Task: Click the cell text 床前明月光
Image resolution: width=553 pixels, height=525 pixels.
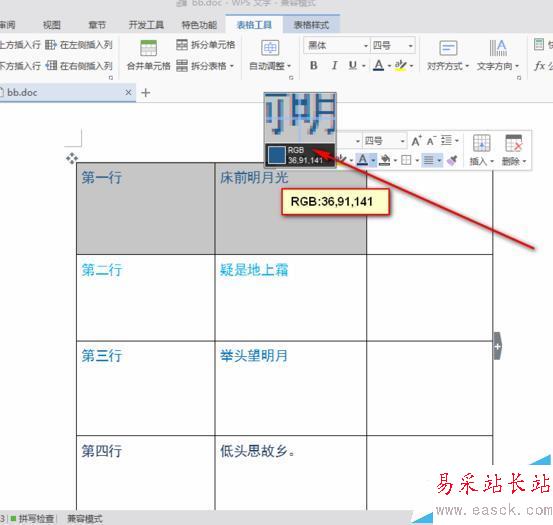Action: coord(254,178)
